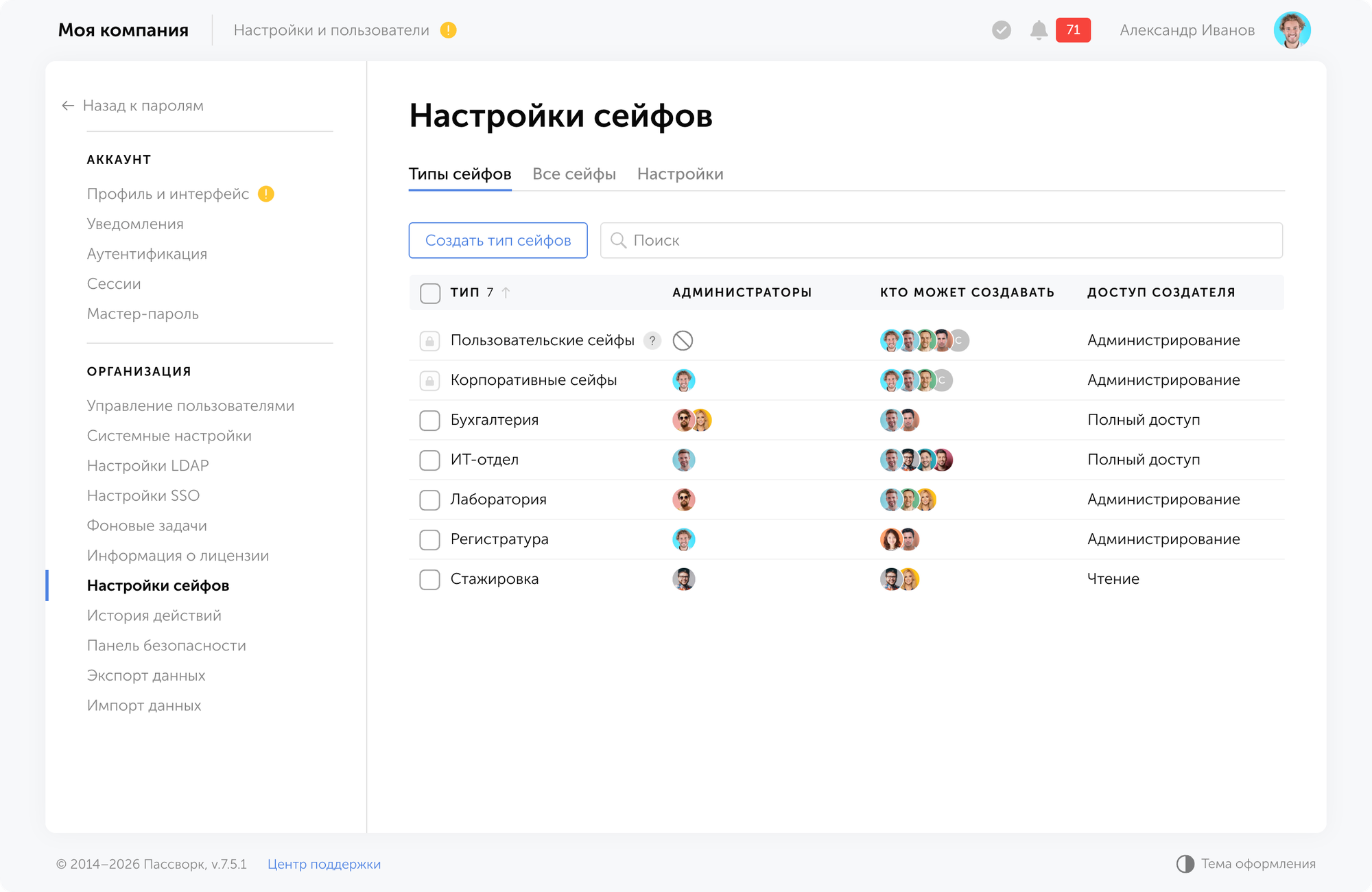Image resolution: width=1372 pixels, height=892 pixels.
Task: Click the checkmark icon in the top bar
Action: (x=1001, y=30)
